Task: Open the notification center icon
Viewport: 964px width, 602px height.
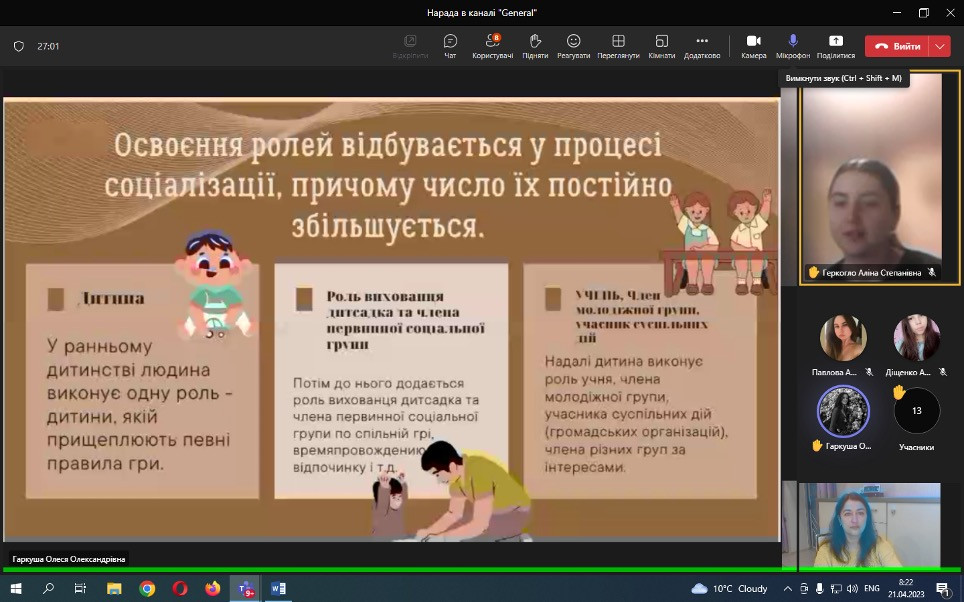Action: (943, 588)
